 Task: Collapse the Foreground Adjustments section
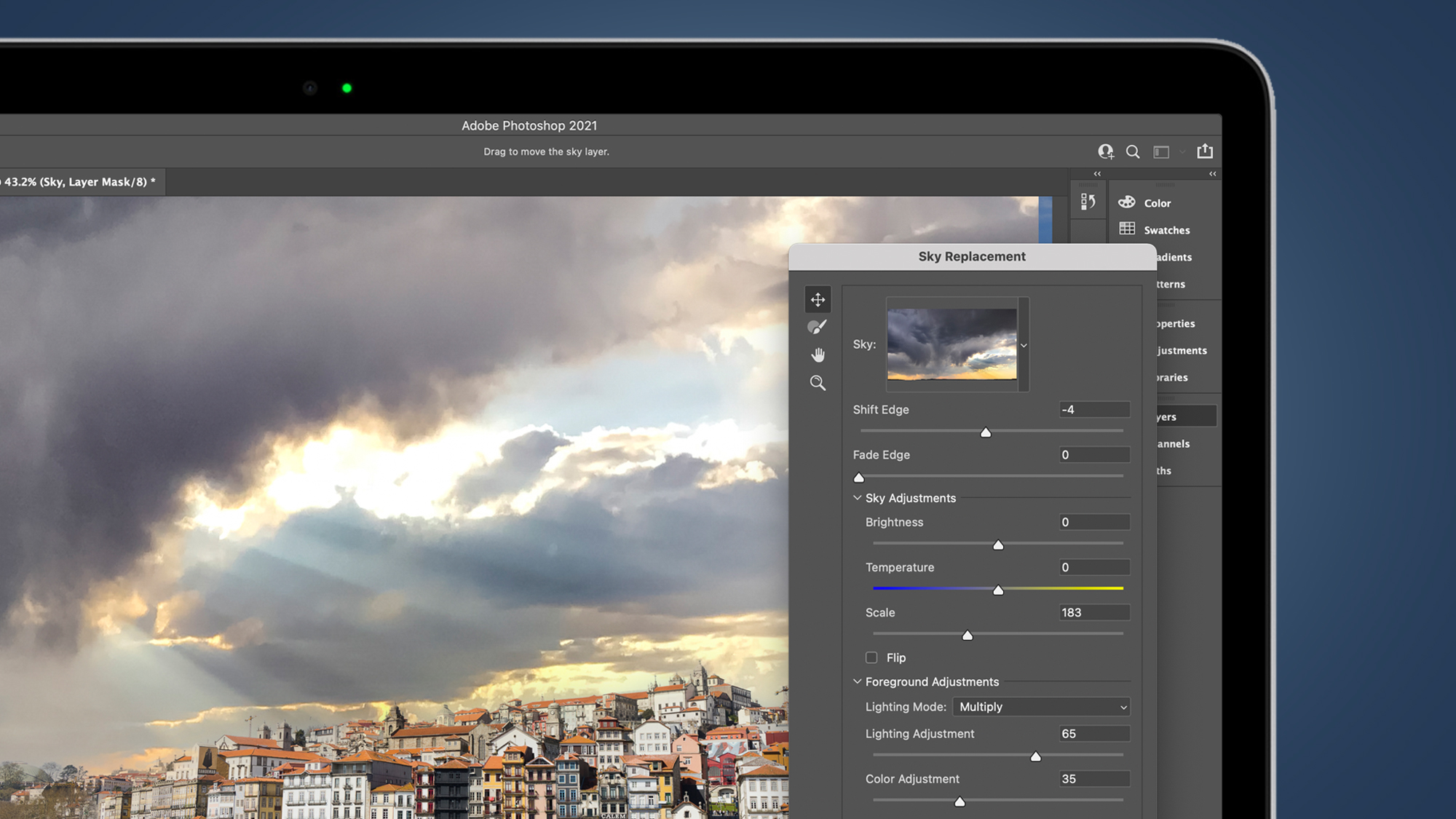coord(857,681)
